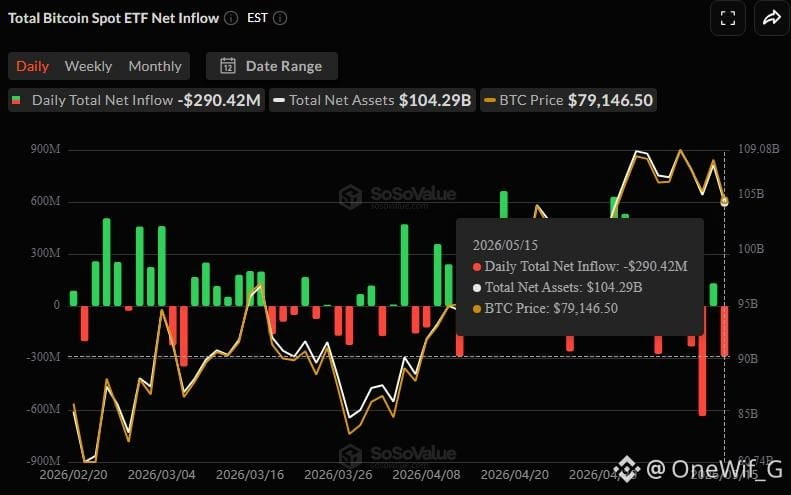Screen dimensions: 791x495
Task: Click the 600M y-axis label
Action: coord(45,201)
